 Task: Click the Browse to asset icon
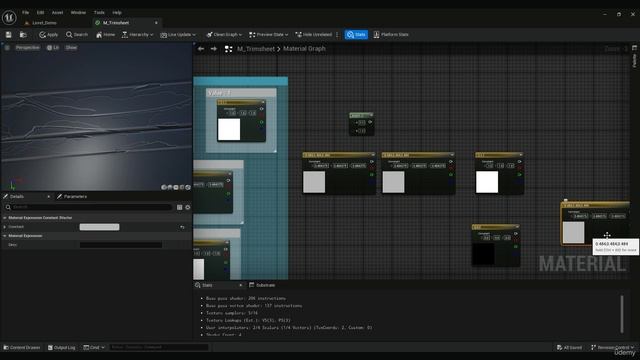click(x=23, y=35)
